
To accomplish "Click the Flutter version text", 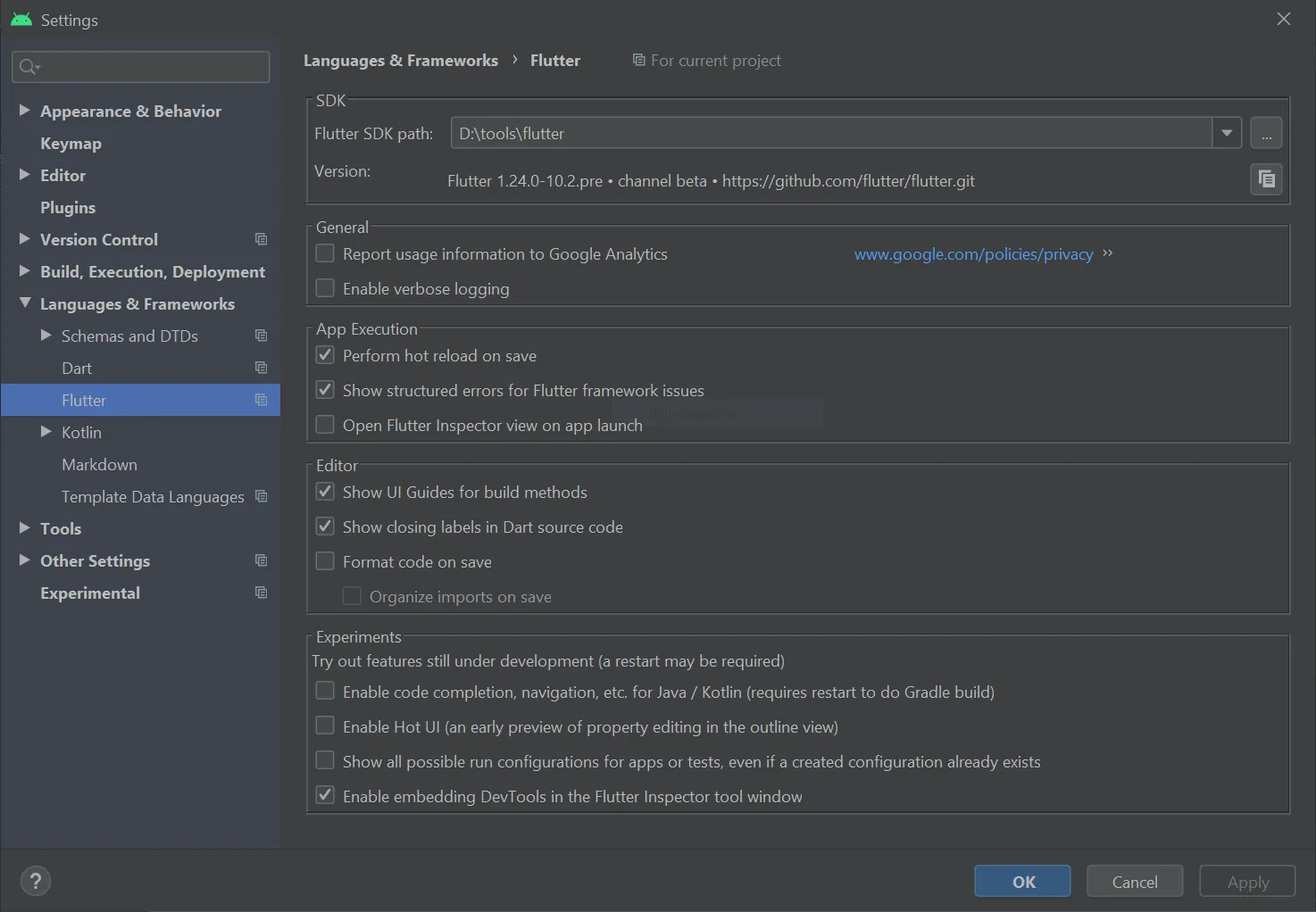I will [x=711, y=181].
